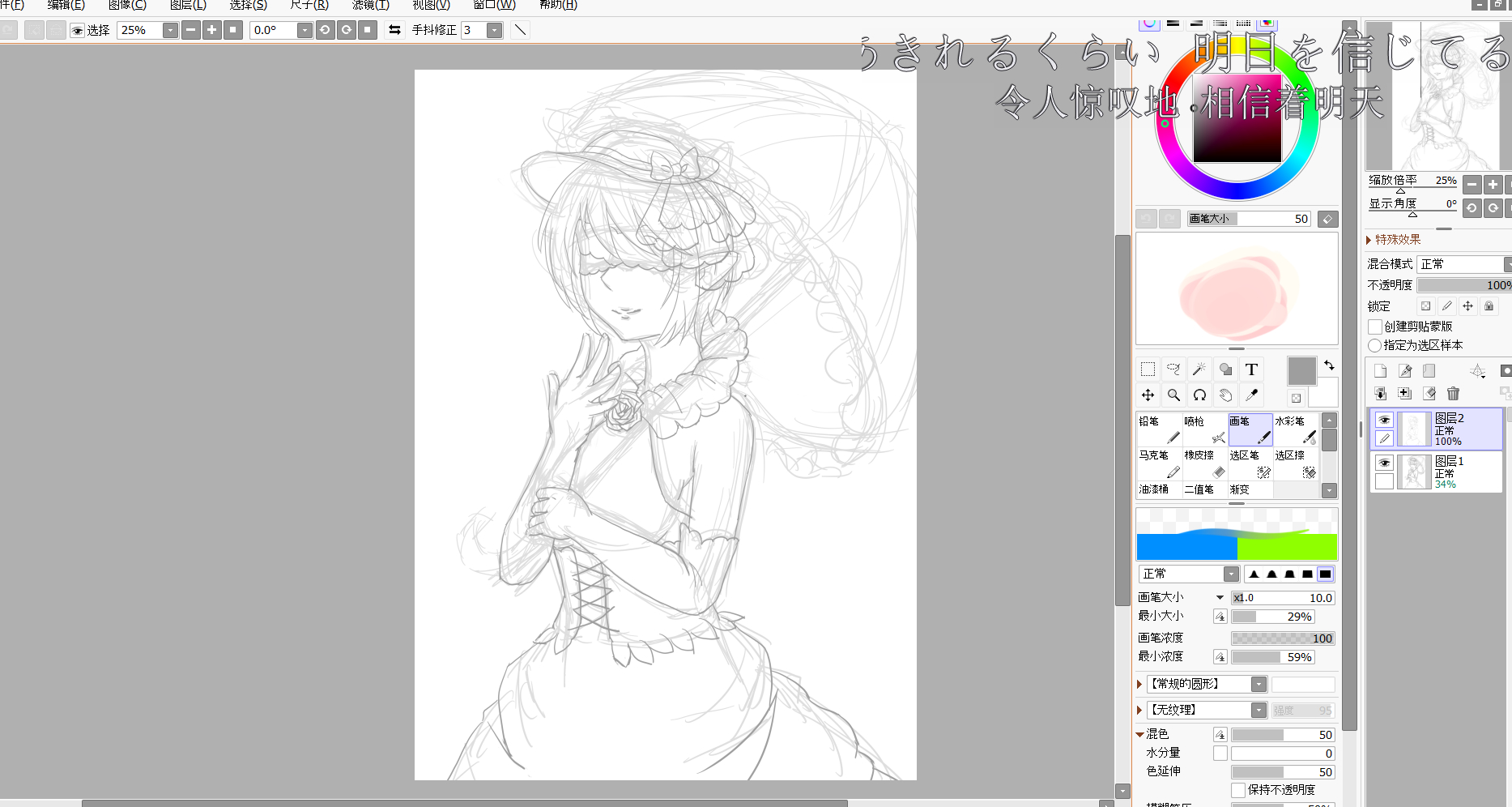The height and width of the screenshot is (807, 1512).
Task: Flip the canvas view horizontally
Action: 394,30
